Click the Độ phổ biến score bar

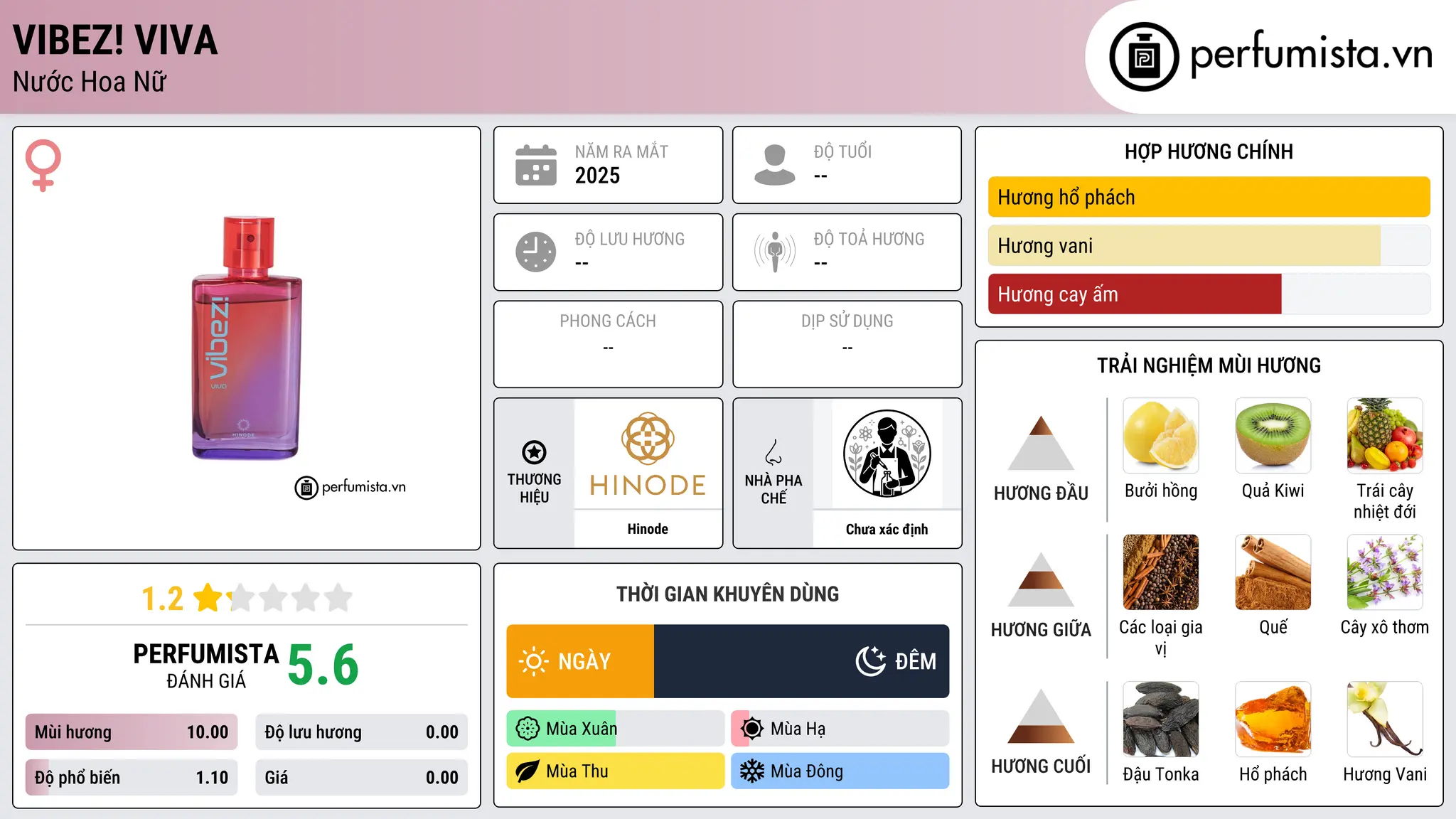coord(132,777)
